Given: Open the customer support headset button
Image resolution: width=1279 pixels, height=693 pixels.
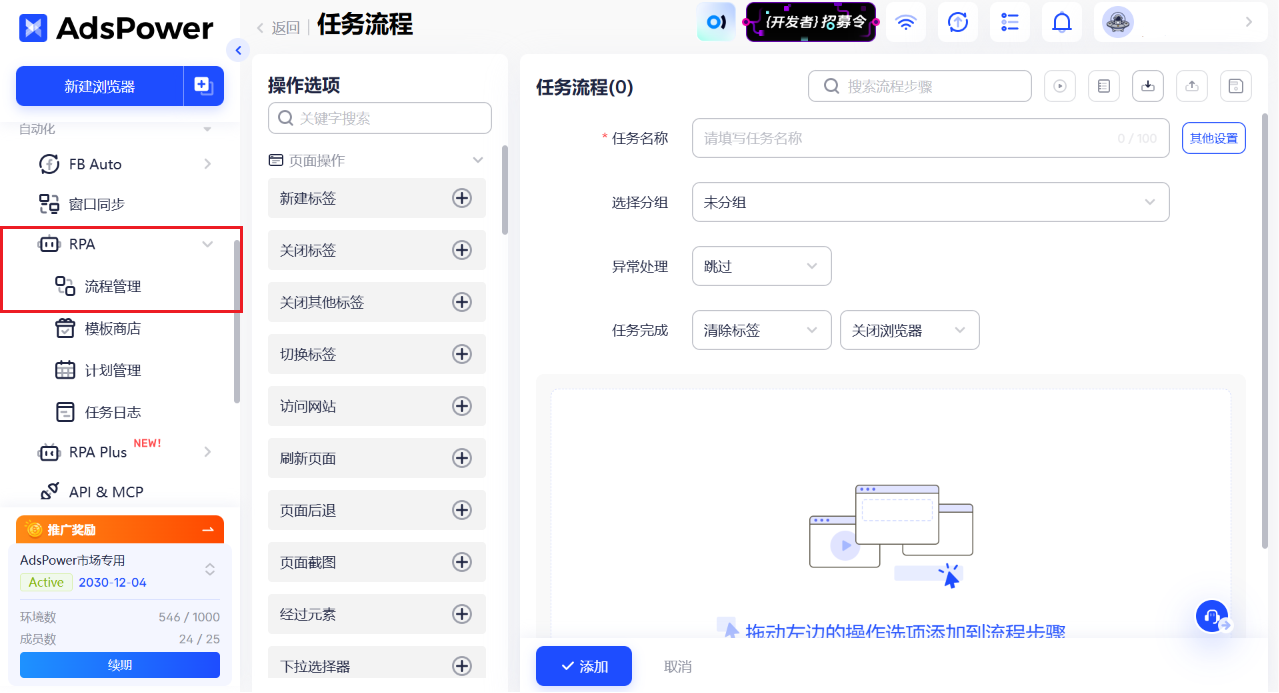Looking at the screenshot, I should pyautogui.click(x=1213, y=616).
